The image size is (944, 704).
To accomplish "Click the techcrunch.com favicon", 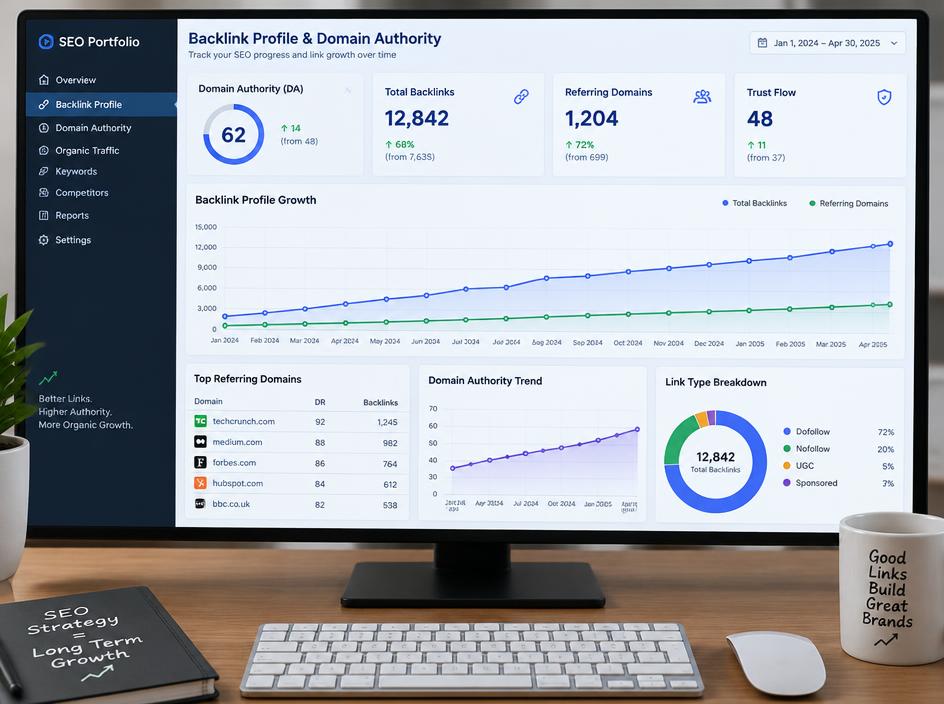I will point(200,421).
